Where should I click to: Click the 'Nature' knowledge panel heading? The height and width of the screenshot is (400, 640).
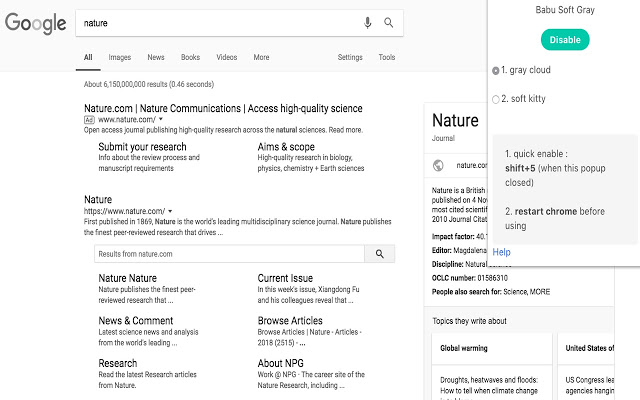tap(455, 120)
